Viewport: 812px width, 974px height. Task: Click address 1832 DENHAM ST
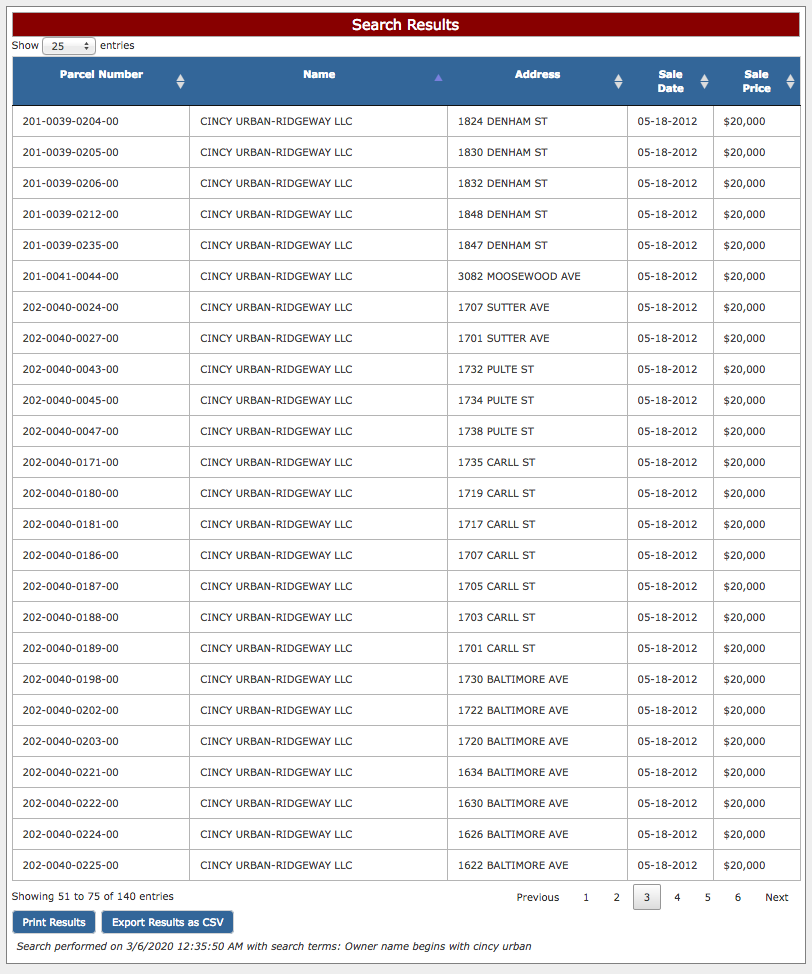(503, 184)
